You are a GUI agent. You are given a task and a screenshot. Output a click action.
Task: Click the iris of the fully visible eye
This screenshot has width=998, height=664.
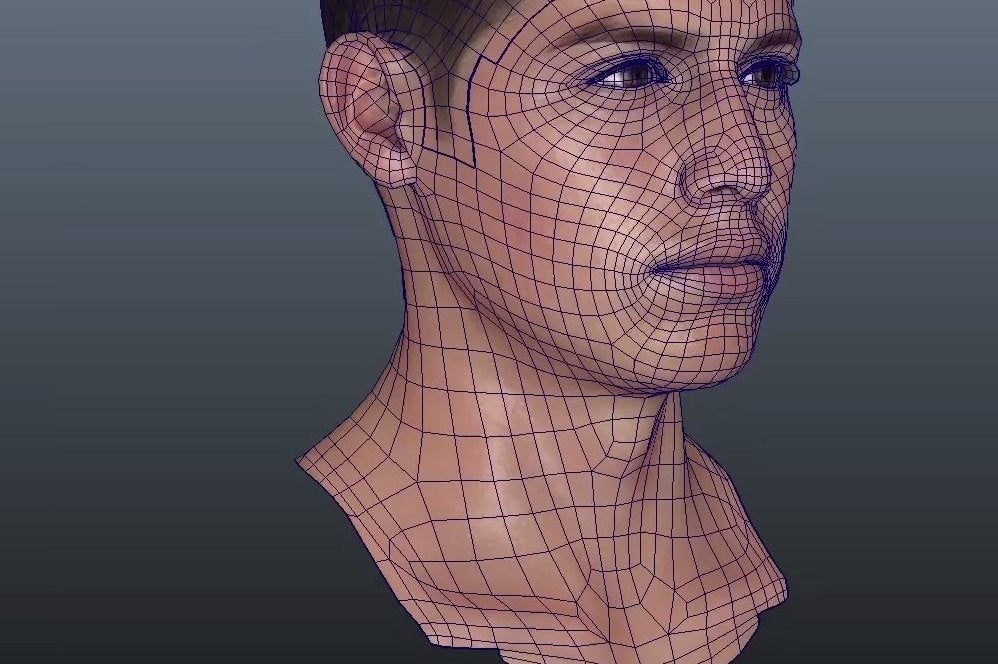click(636, 73)
